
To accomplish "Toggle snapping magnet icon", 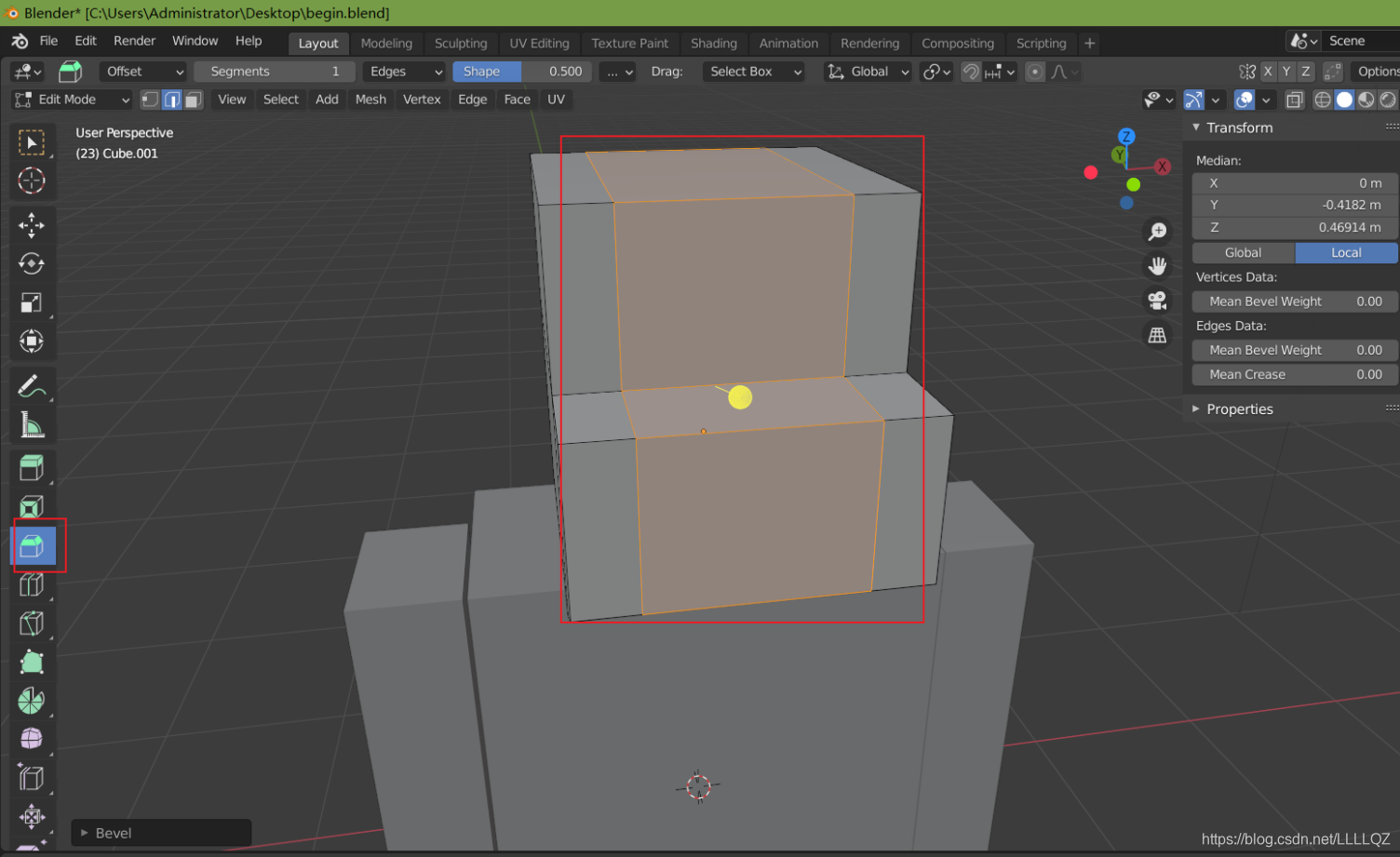I will point(971,72).
